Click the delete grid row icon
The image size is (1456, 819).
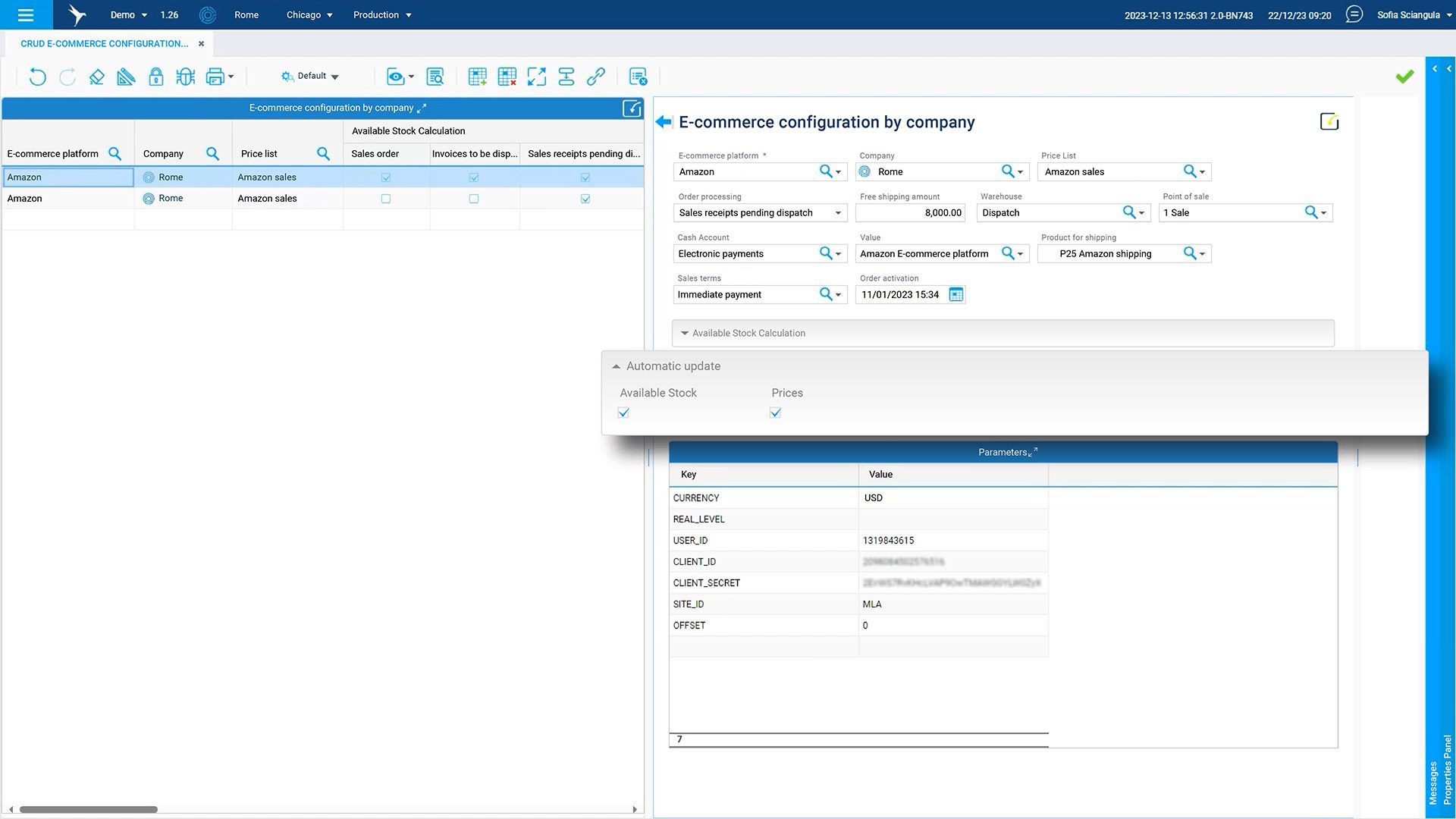(x=507, y=77)
